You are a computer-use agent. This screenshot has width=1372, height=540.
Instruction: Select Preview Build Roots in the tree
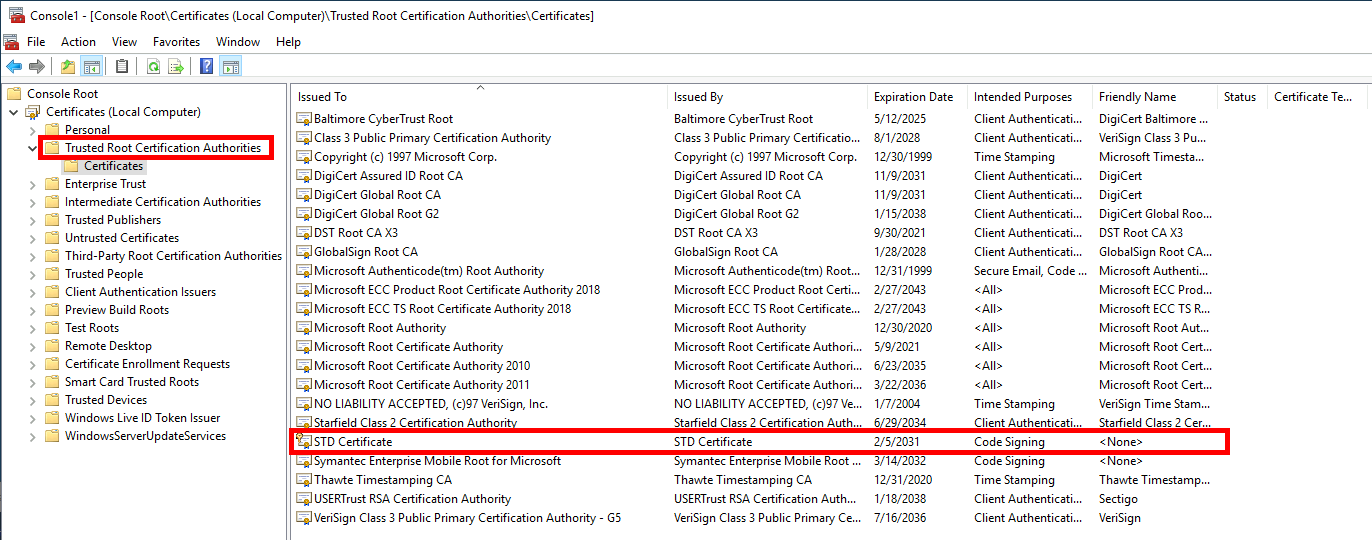click(117, 310)
